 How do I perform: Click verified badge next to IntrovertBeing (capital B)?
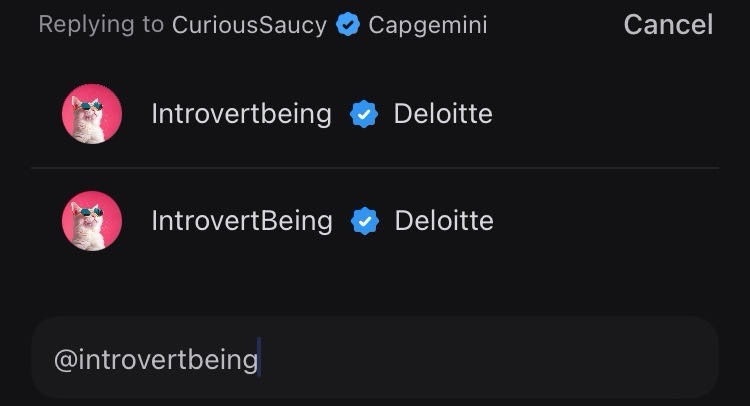pos(365,221)
